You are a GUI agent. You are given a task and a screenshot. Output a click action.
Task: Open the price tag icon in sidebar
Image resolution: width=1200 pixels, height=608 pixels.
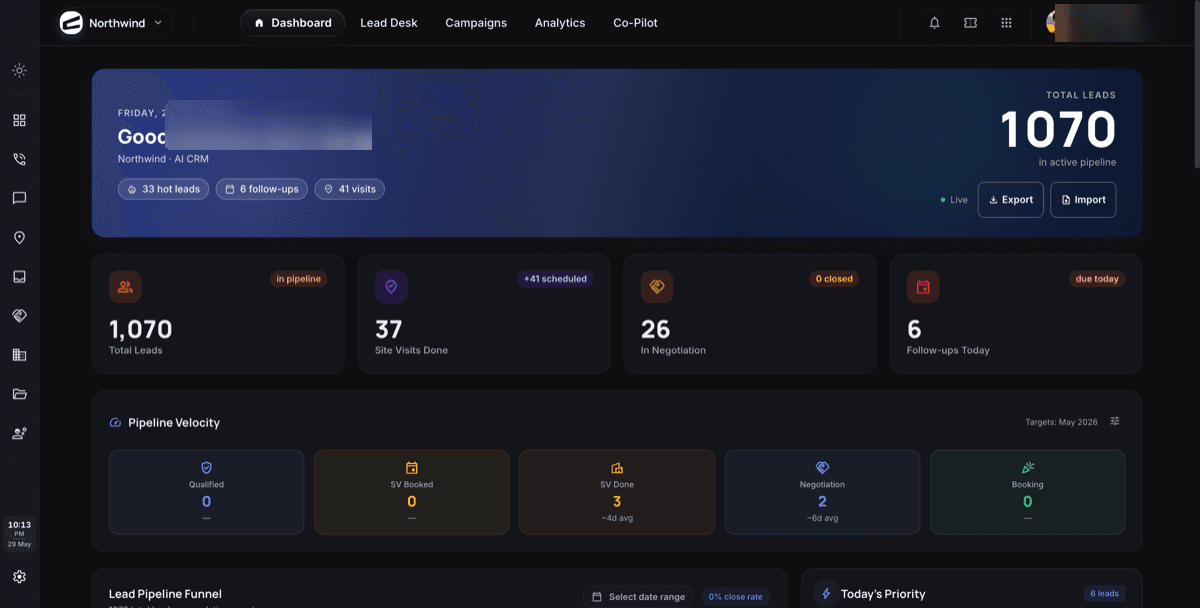(19, 316)
